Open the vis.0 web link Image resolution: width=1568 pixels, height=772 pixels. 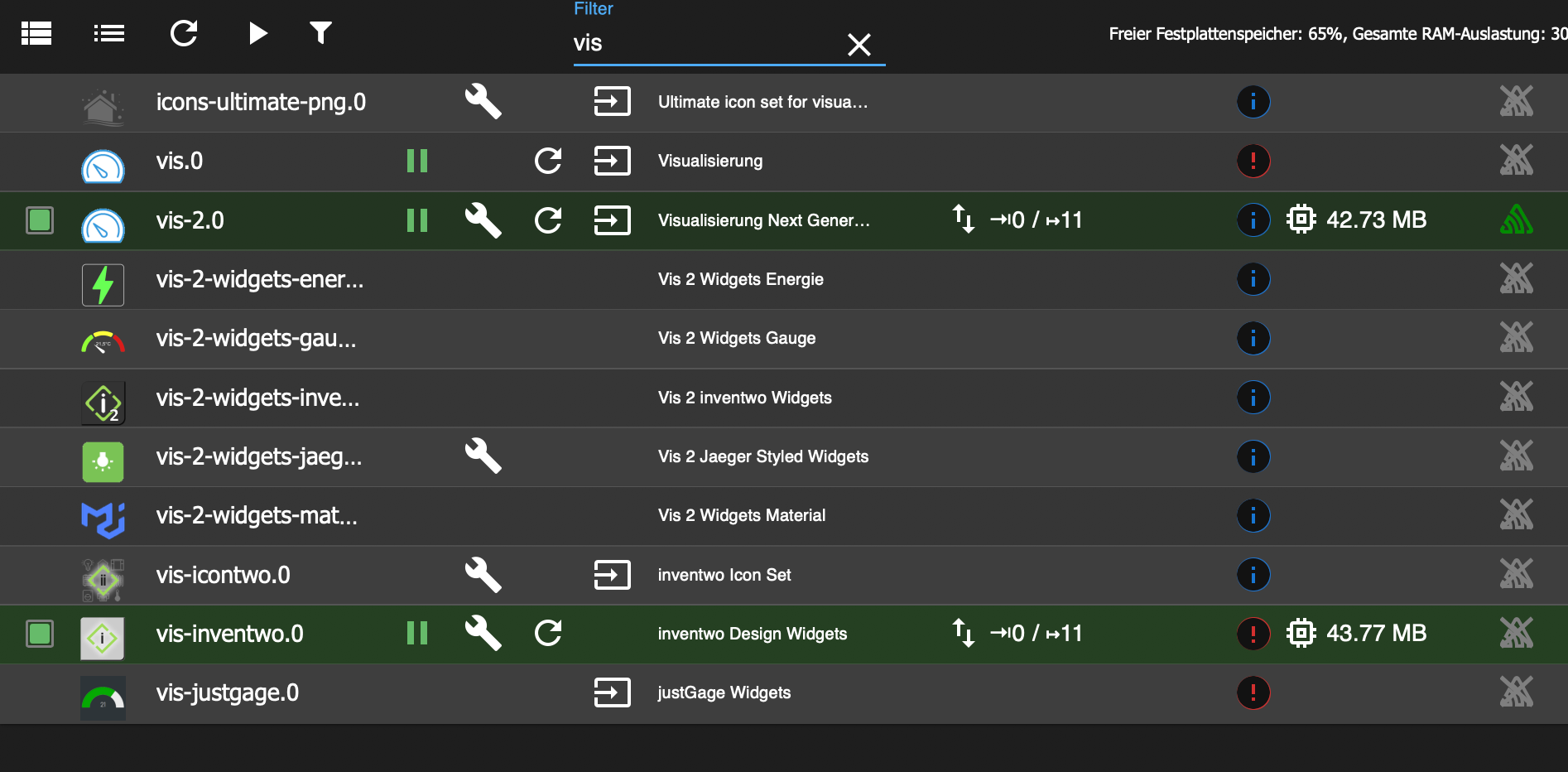pos(612,161)
